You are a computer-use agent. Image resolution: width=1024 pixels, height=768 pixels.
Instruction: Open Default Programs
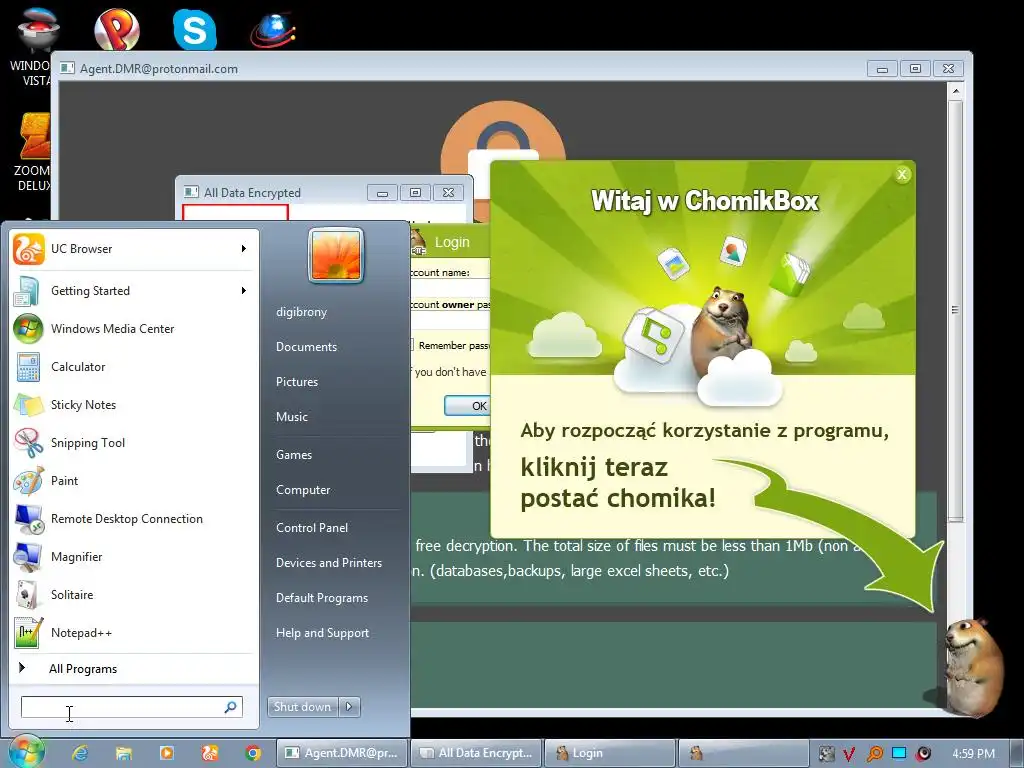click(322, 598)
